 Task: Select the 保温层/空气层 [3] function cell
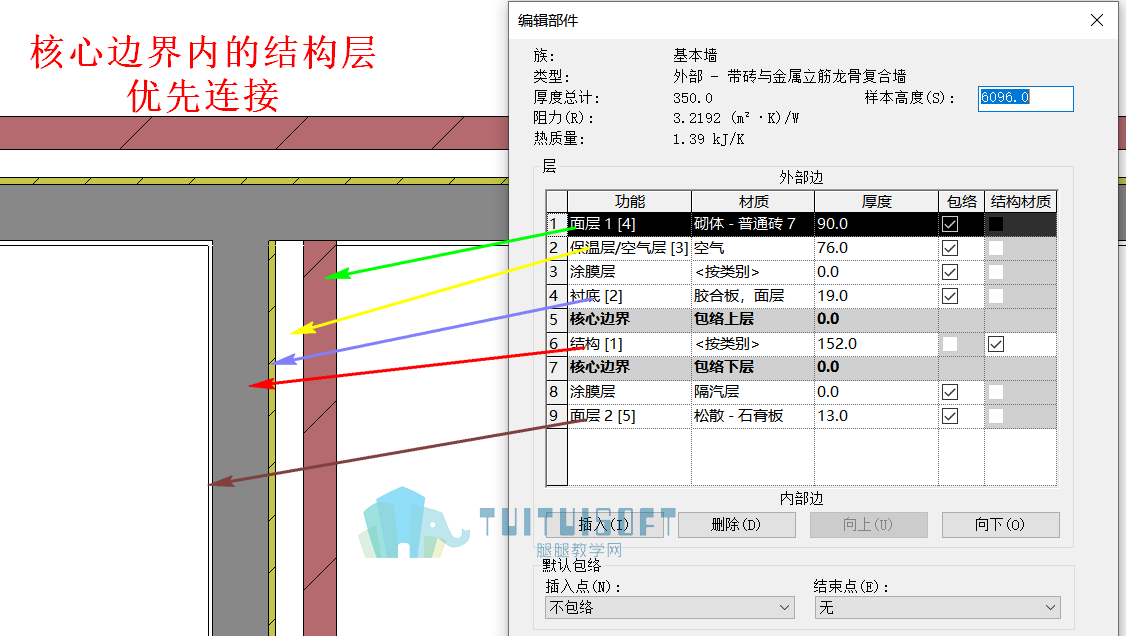tap(629, 248)
